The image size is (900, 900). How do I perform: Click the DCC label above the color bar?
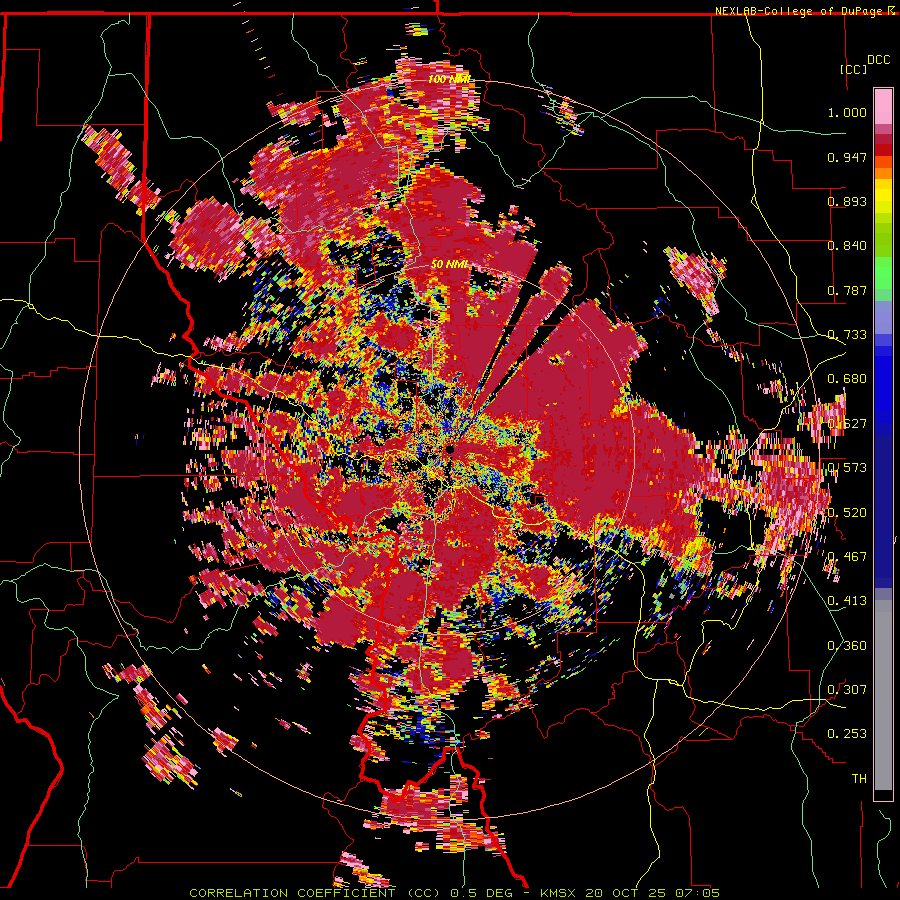click(878, 60)
